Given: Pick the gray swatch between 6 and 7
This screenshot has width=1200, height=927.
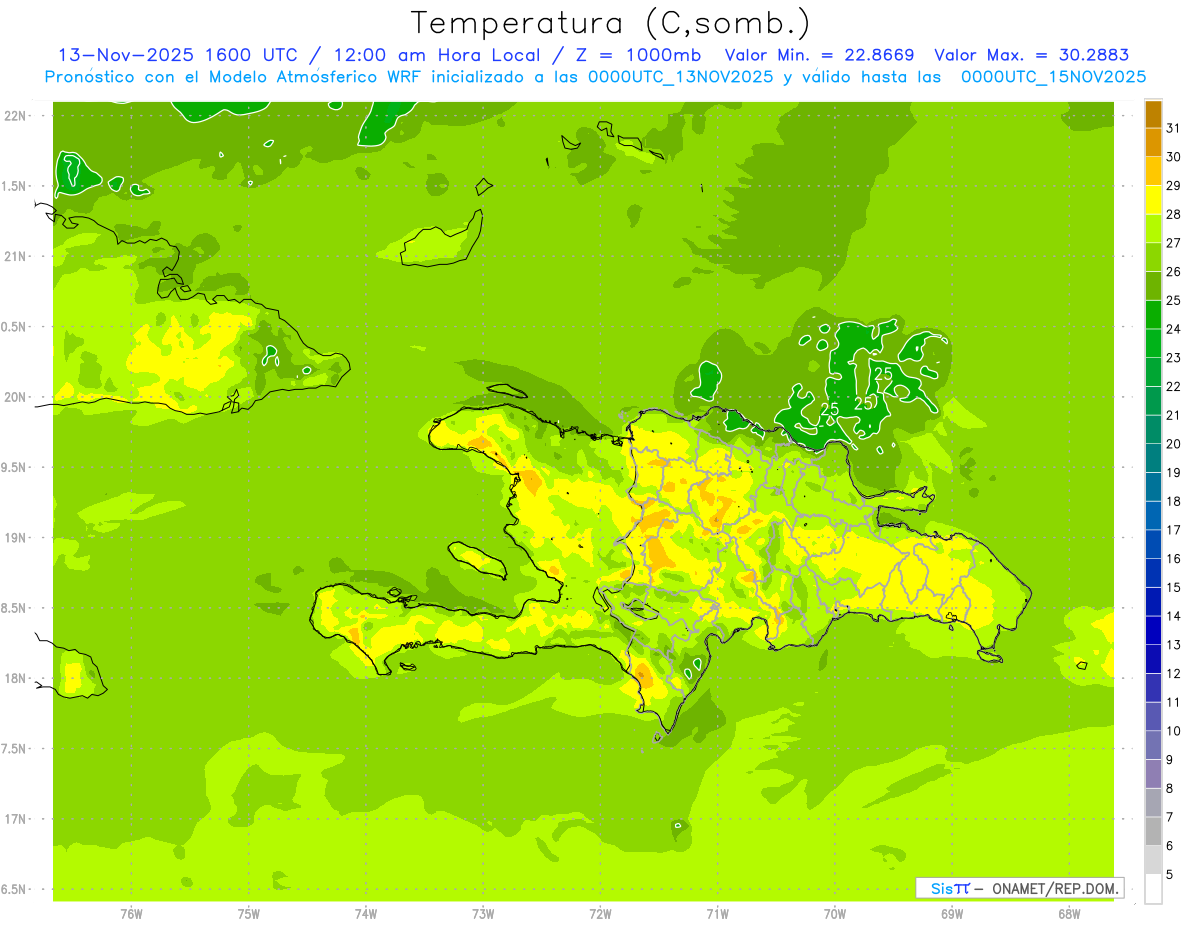Looking at the screenshot, I should point(1153,832).
